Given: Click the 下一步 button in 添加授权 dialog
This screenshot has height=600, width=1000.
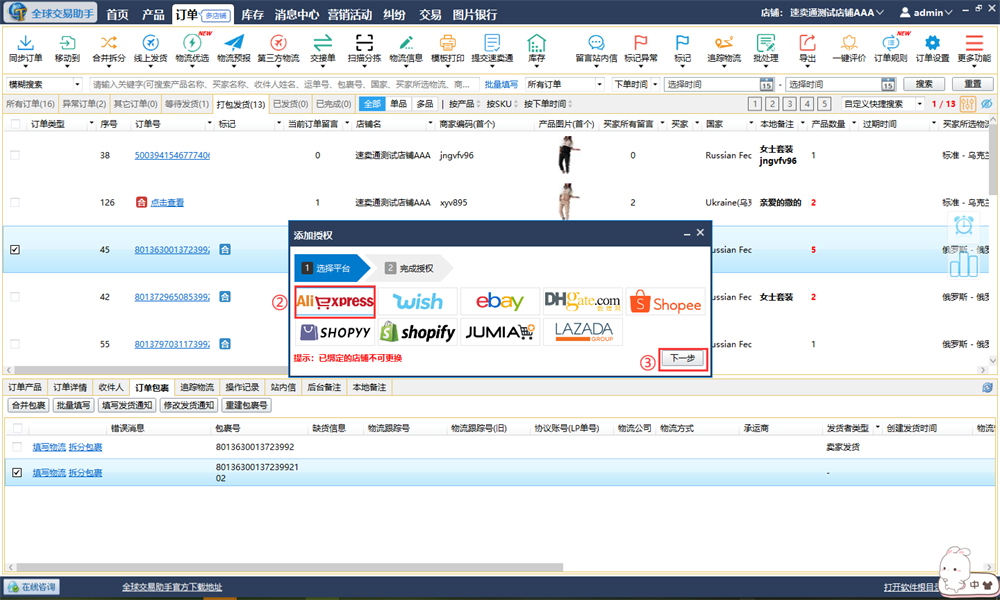Looking at the screenshot, I should (x=682, y=358).
